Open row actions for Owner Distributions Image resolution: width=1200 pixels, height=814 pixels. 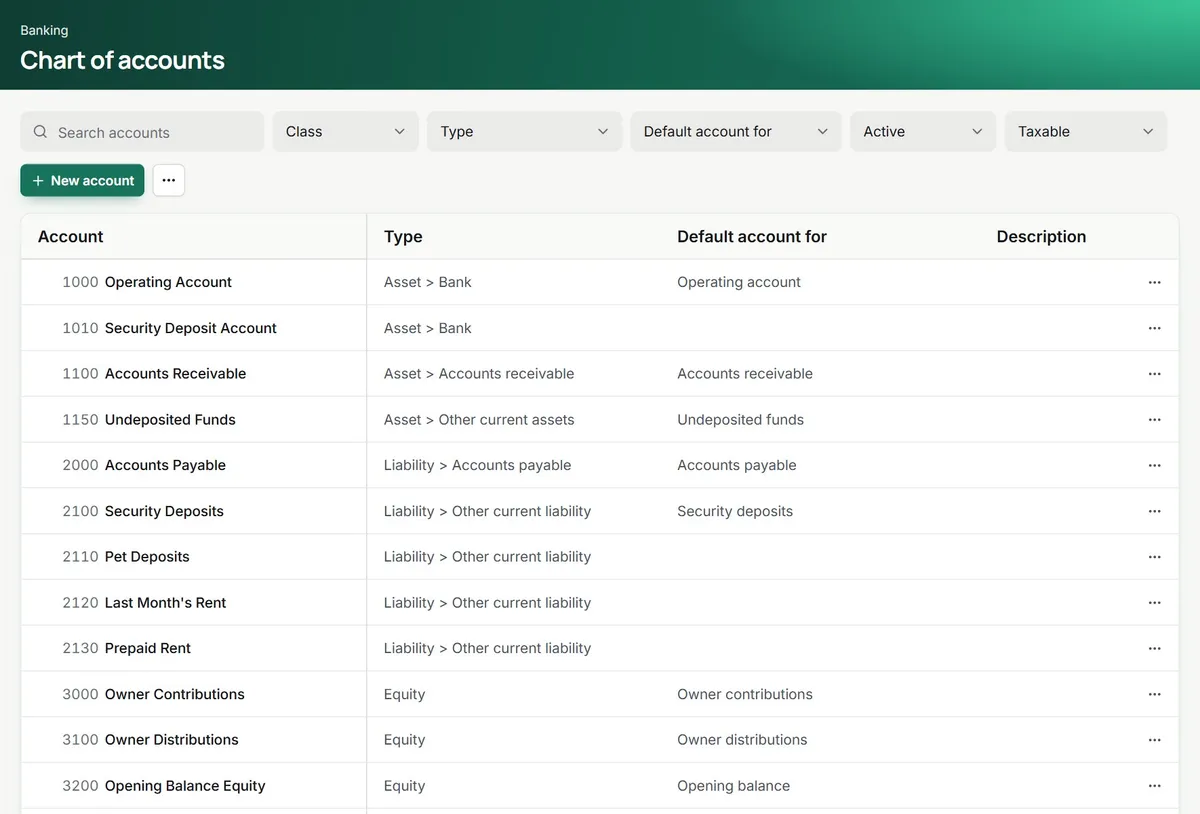(1154, 740)
